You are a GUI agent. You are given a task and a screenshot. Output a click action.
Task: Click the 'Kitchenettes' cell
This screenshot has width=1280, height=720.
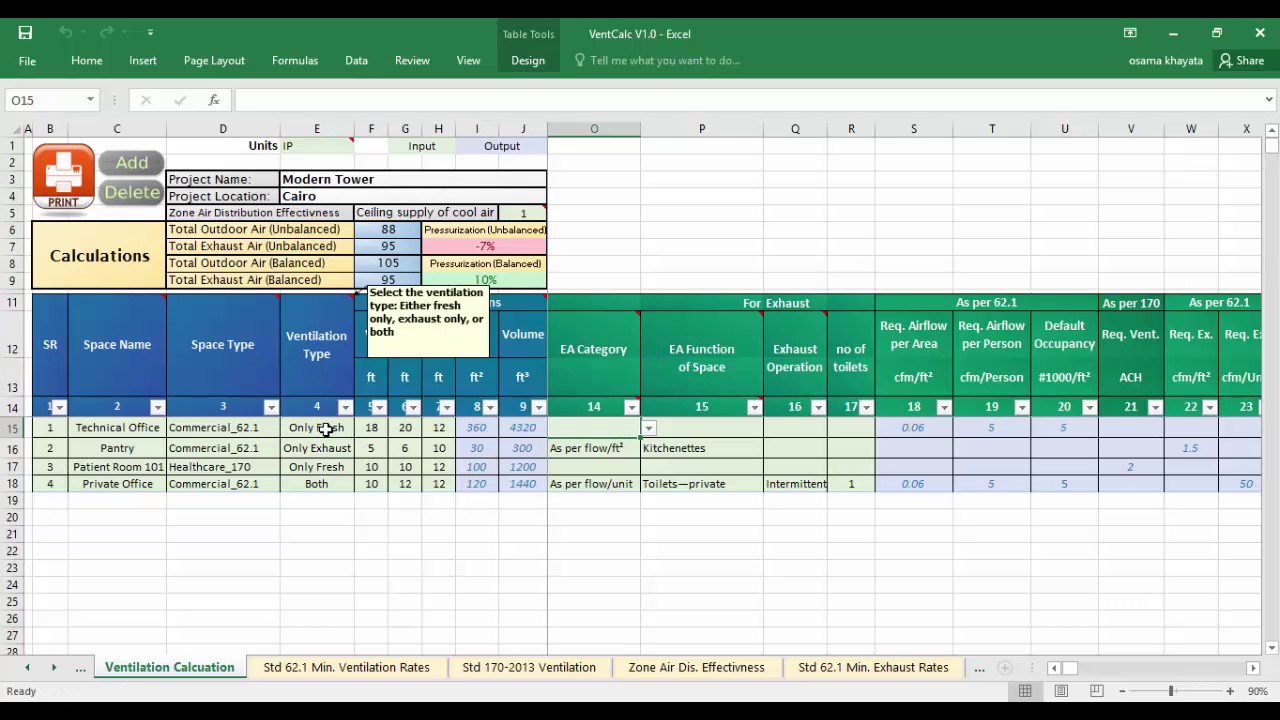(x=701, y=448)
